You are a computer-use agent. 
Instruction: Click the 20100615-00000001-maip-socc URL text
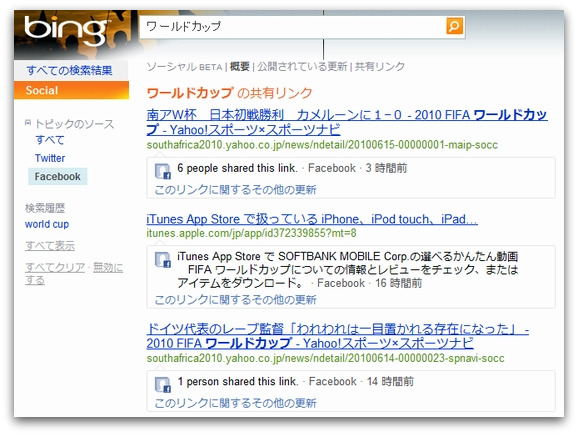coord(322,145)
